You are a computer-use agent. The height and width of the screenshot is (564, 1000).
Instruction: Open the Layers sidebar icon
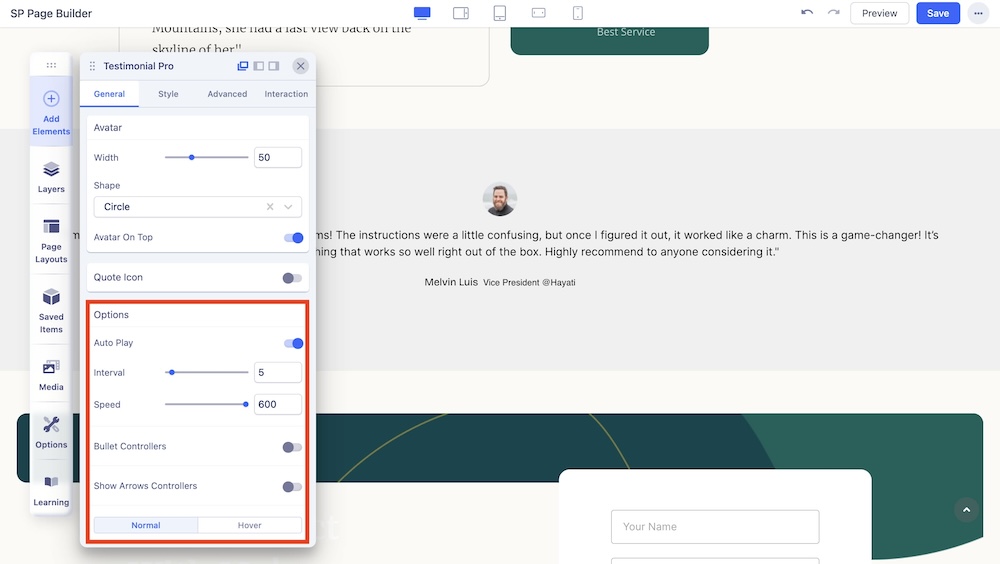51,176
